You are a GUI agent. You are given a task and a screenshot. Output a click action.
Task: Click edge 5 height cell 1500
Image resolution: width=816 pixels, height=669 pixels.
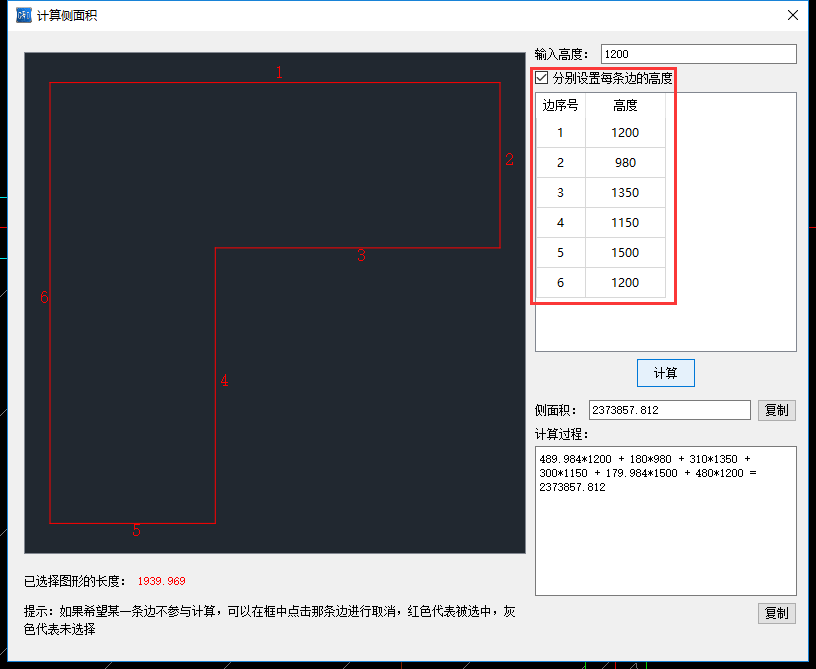[625, 252]
